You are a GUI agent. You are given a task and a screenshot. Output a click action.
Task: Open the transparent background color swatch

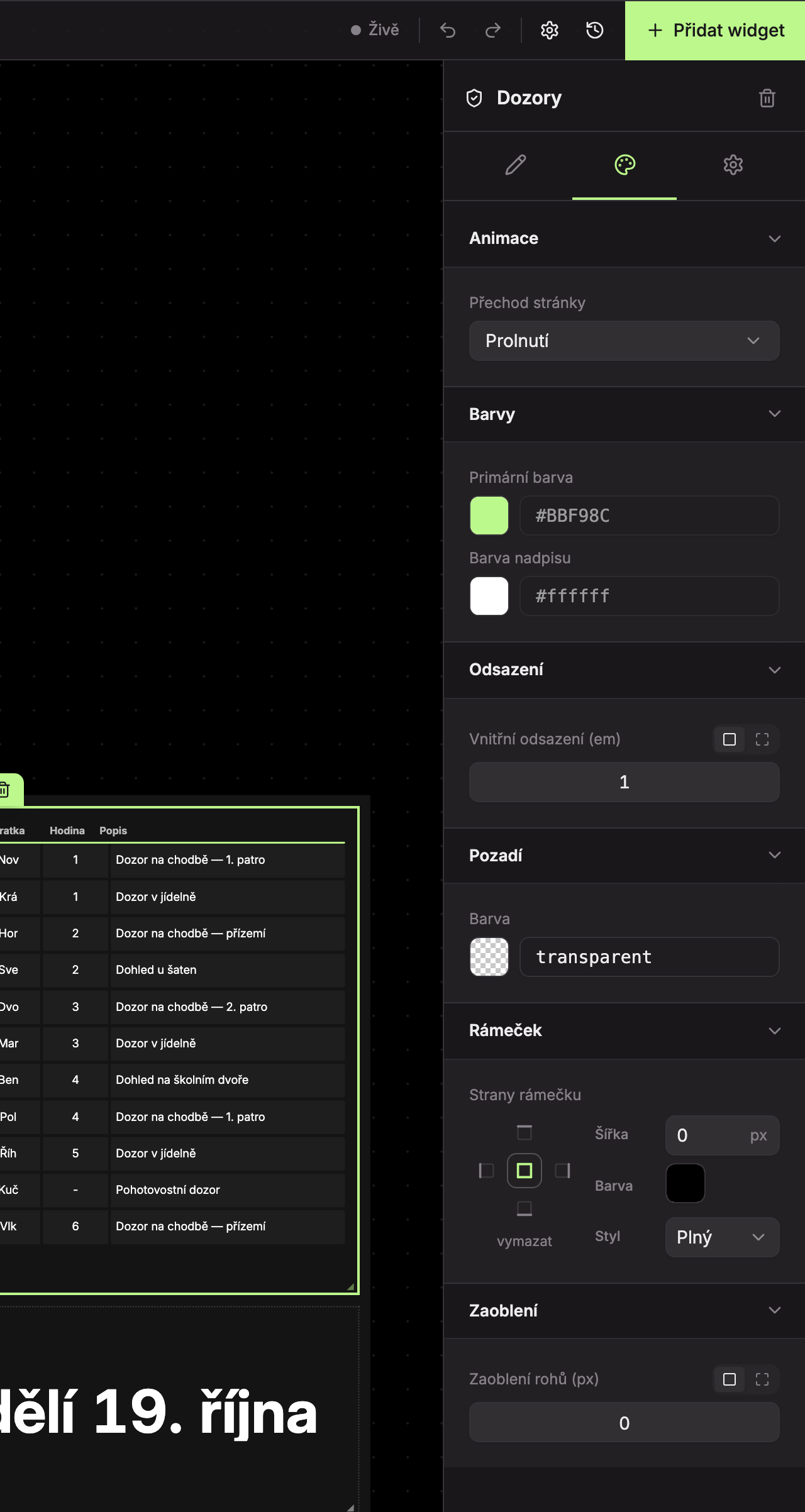[x=489, y=957]
